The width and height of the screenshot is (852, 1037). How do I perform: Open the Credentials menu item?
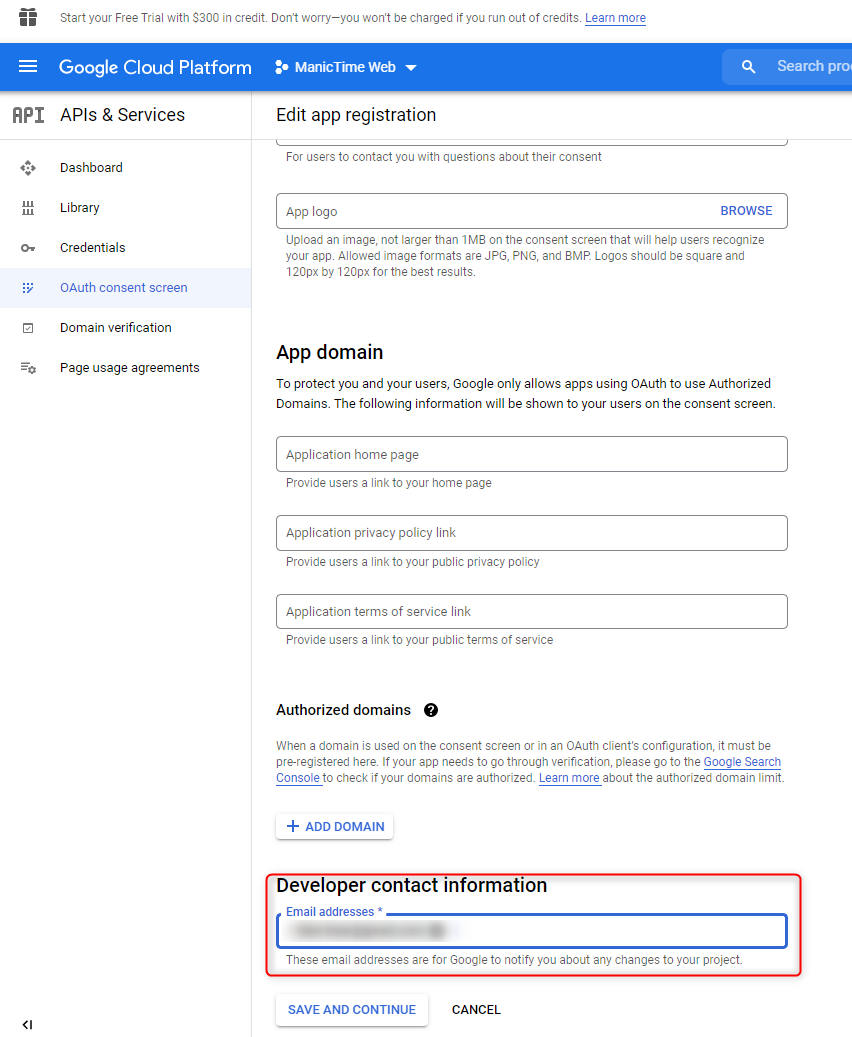tap(93, 248)
